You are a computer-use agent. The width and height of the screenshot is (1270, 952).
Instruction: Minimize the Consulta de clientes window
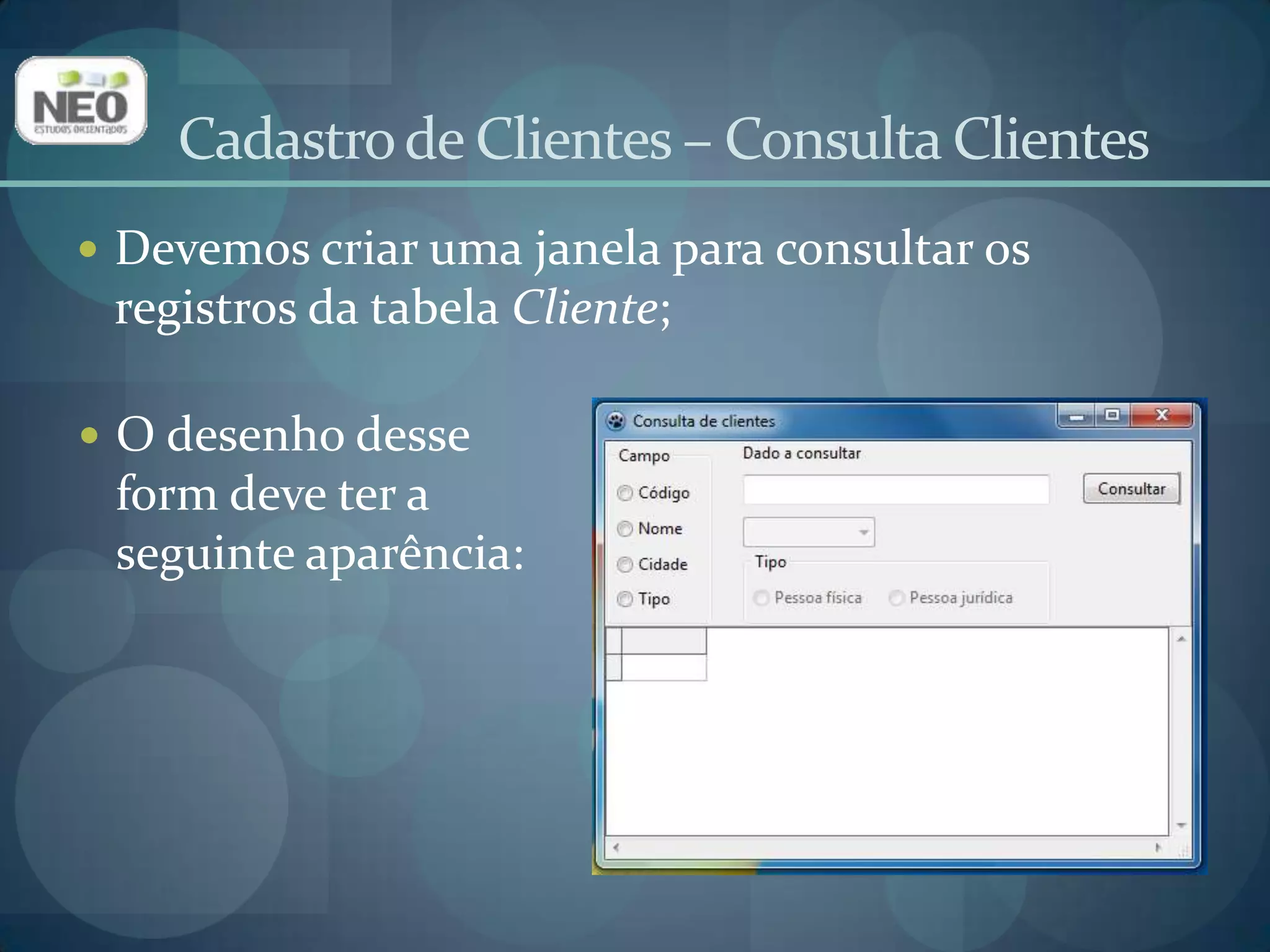click(x=1077, y=416)
